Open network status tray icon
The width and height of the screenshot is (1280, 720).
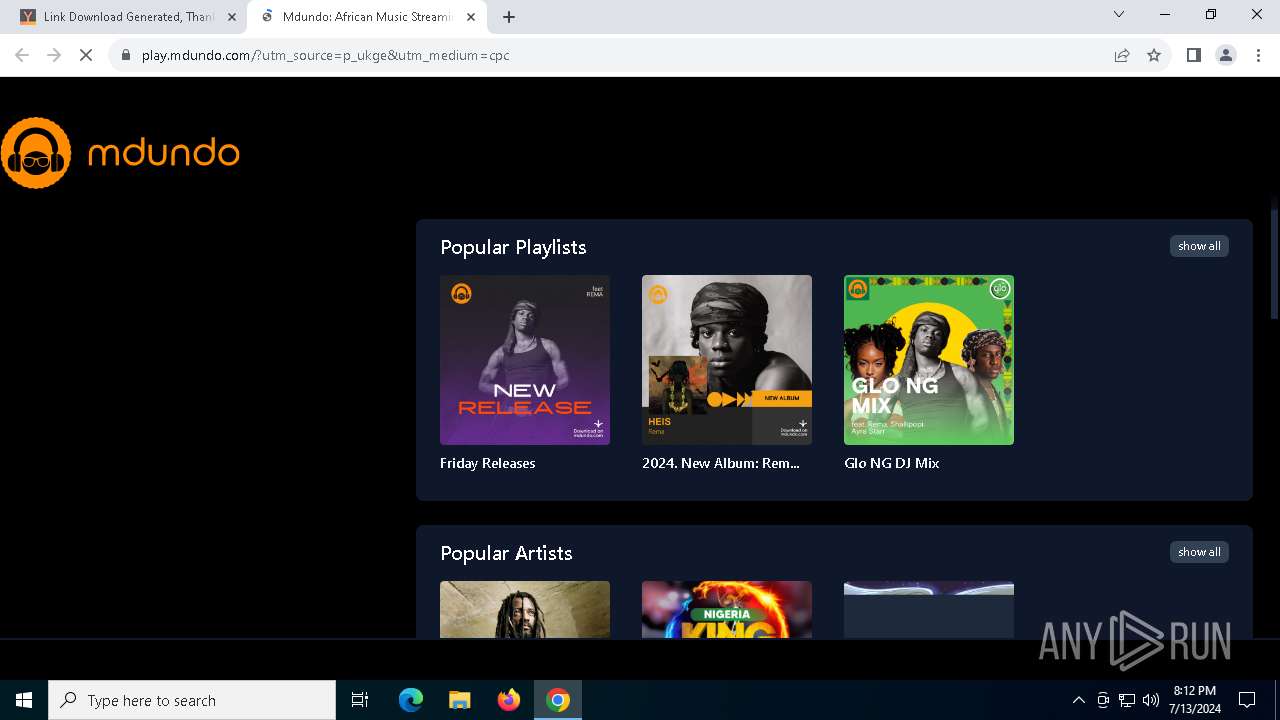coord(1127,700)
